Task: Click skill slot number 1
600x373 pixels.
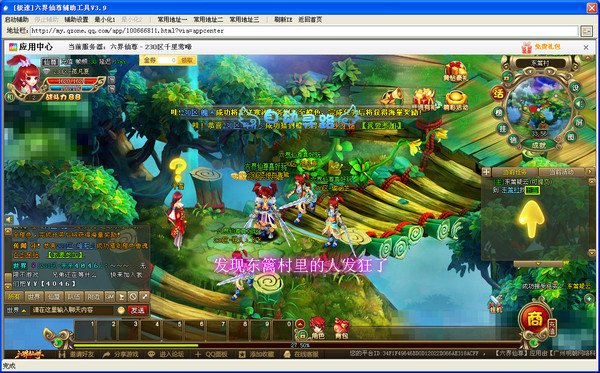Action: [85, 331]
